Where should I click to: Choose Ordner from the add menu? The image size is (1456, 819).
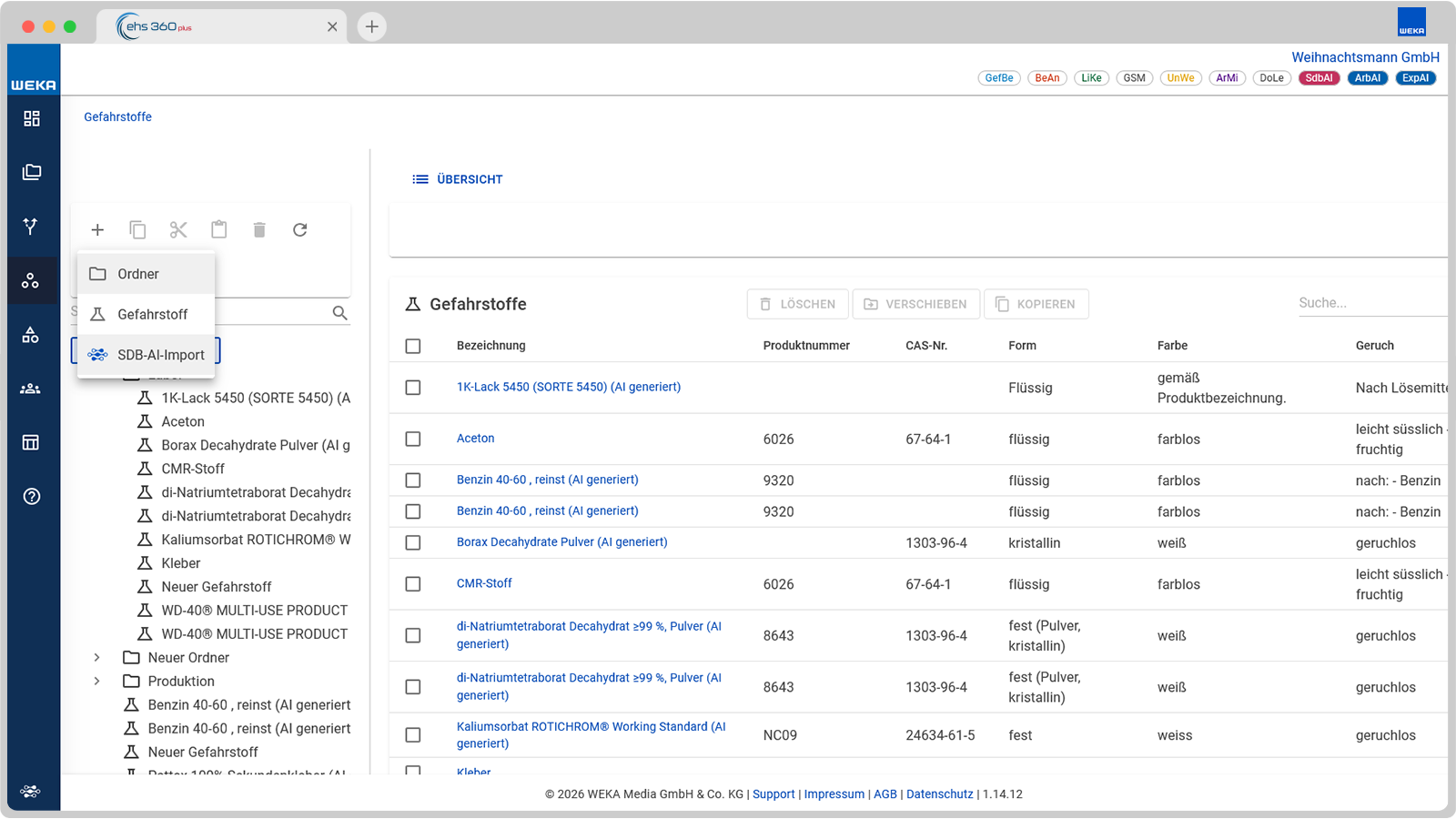tap(147, 274)
